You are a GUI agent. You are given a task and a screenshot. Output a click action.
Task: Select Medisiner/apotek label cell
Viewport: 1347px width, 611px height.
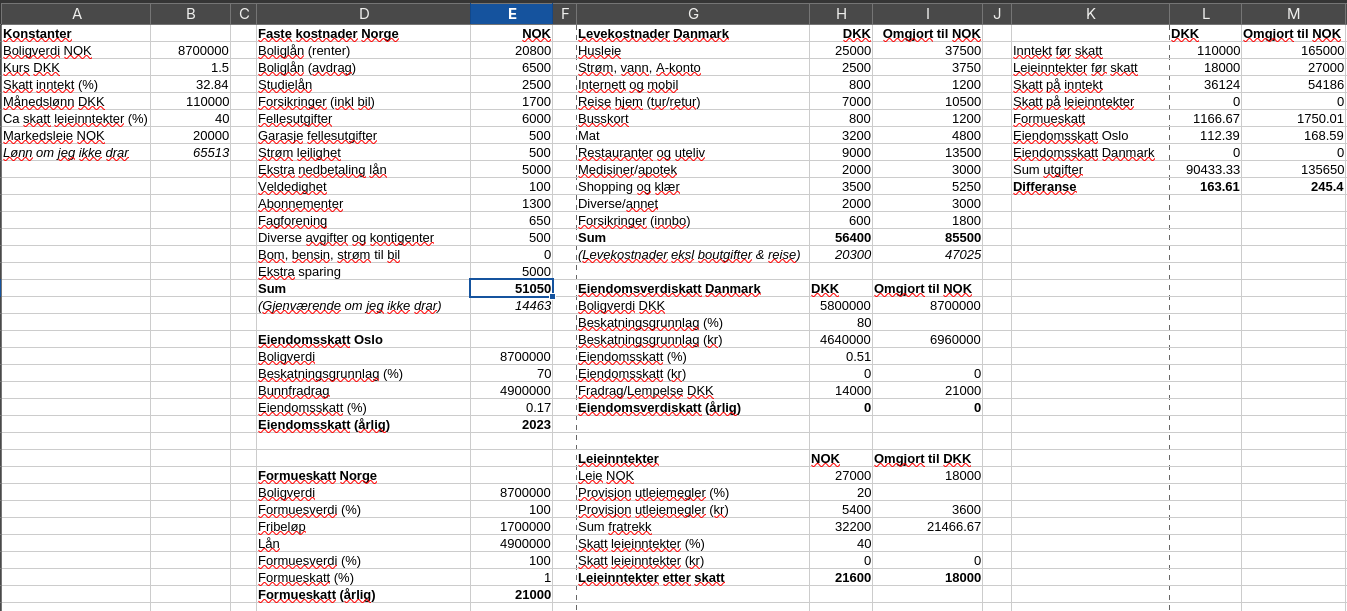[693, 169]
